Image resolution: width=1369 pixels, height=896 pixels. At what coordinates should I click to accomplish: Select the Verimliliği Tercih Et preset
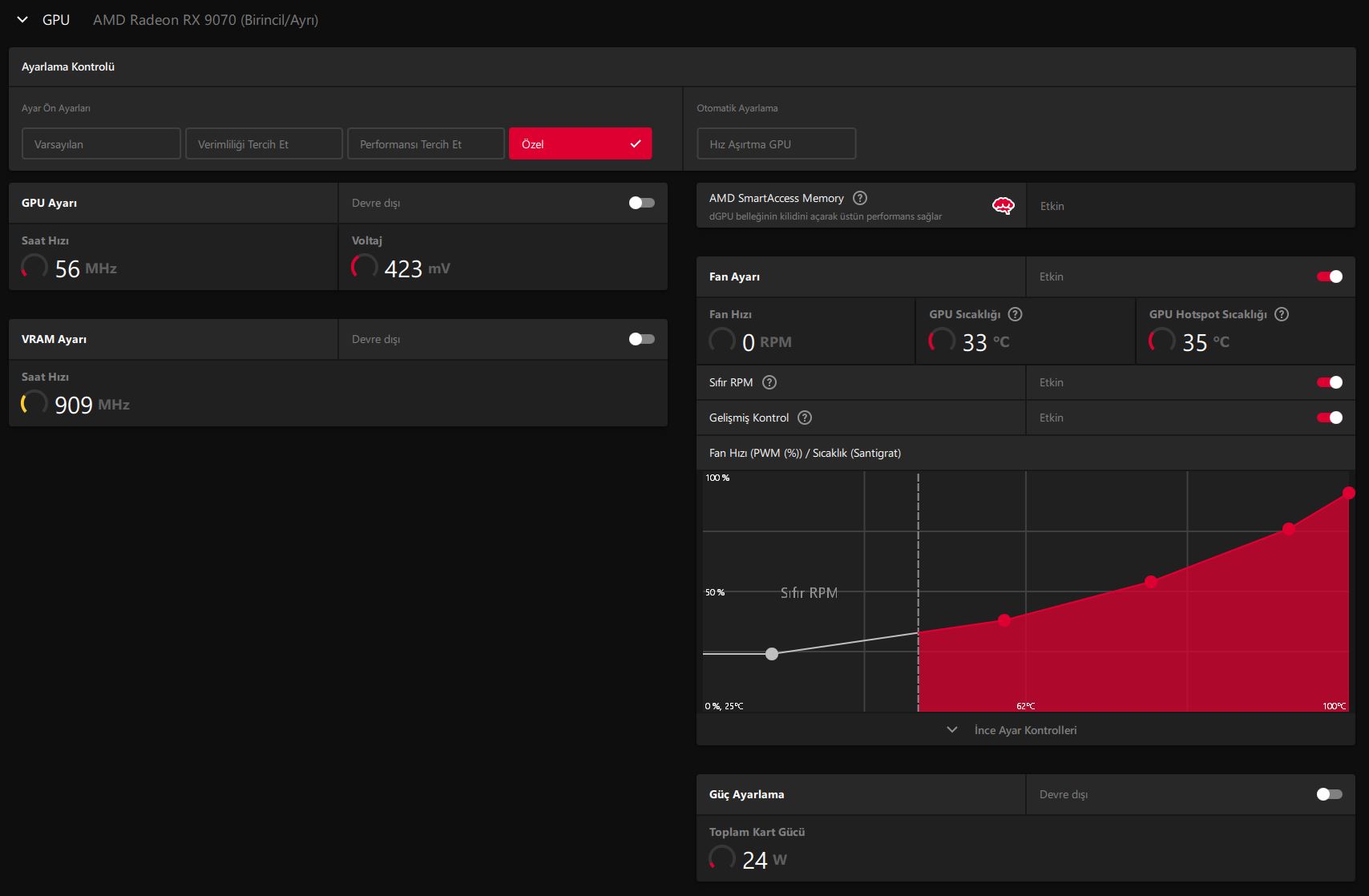coord(264,143)
